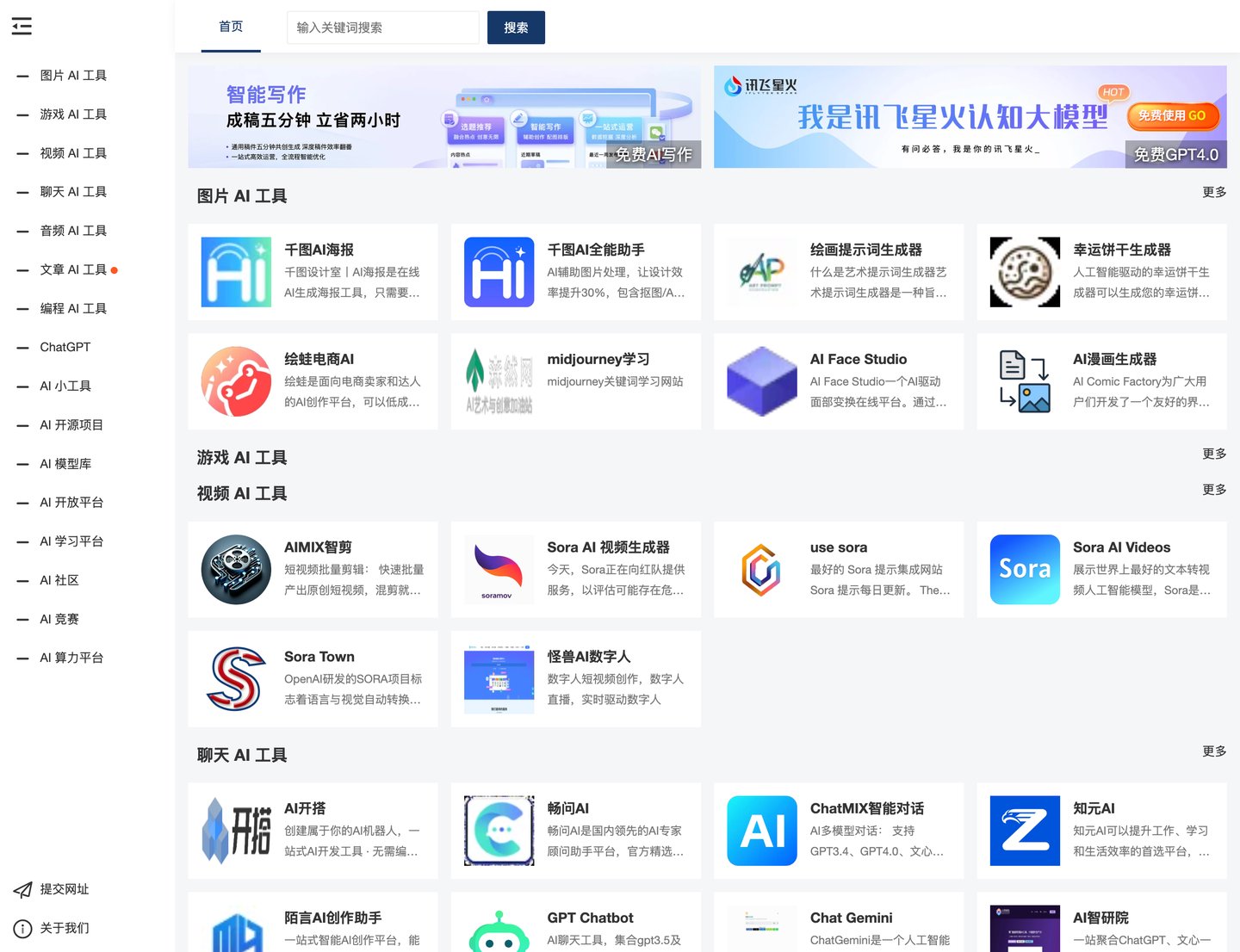
Task: Open the 畅问AI chat icon
Action: pyautogui.click(x=499, y=831)
